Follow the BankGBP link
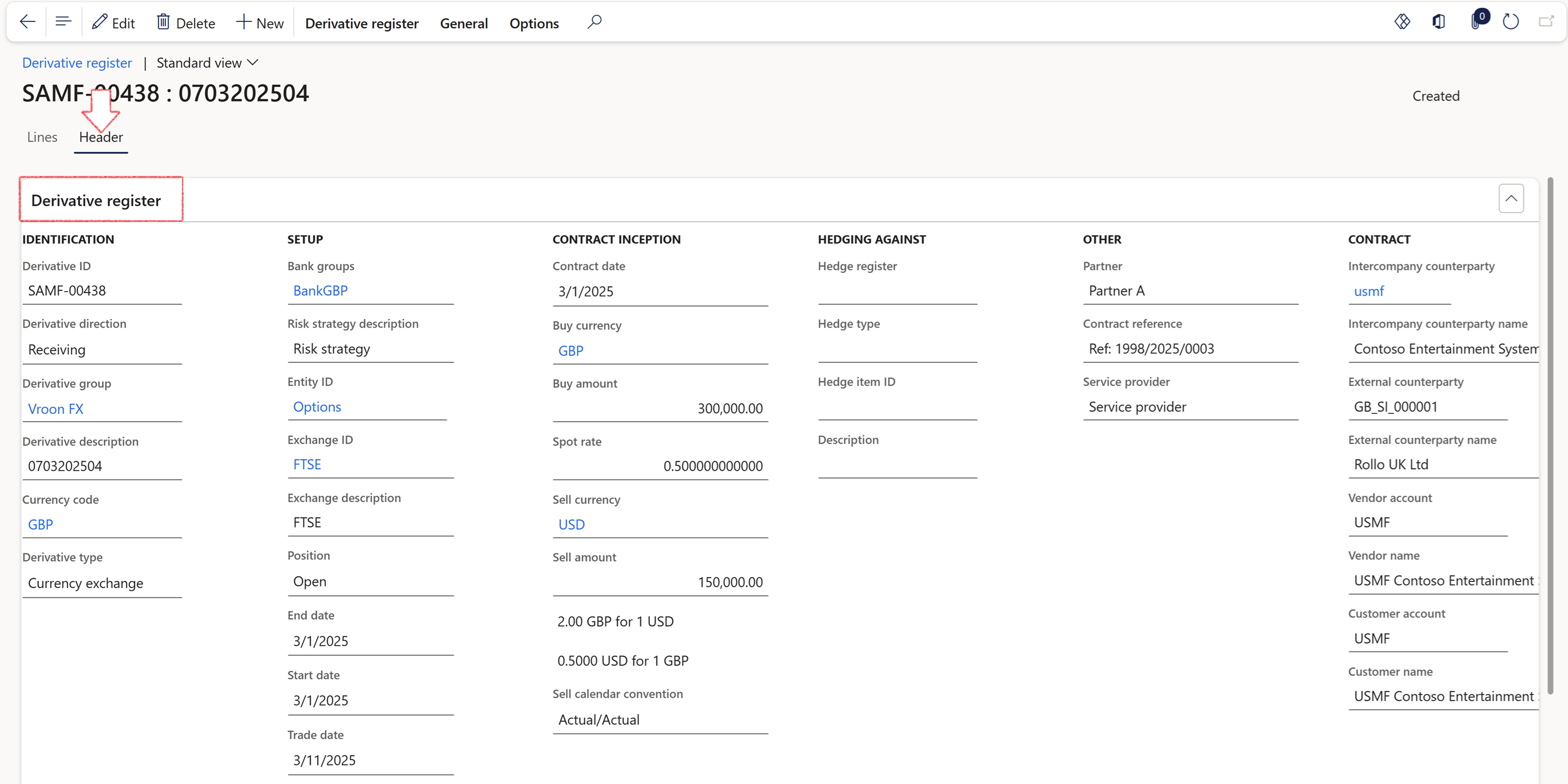Screen dimensions: 1568x784 320,290
